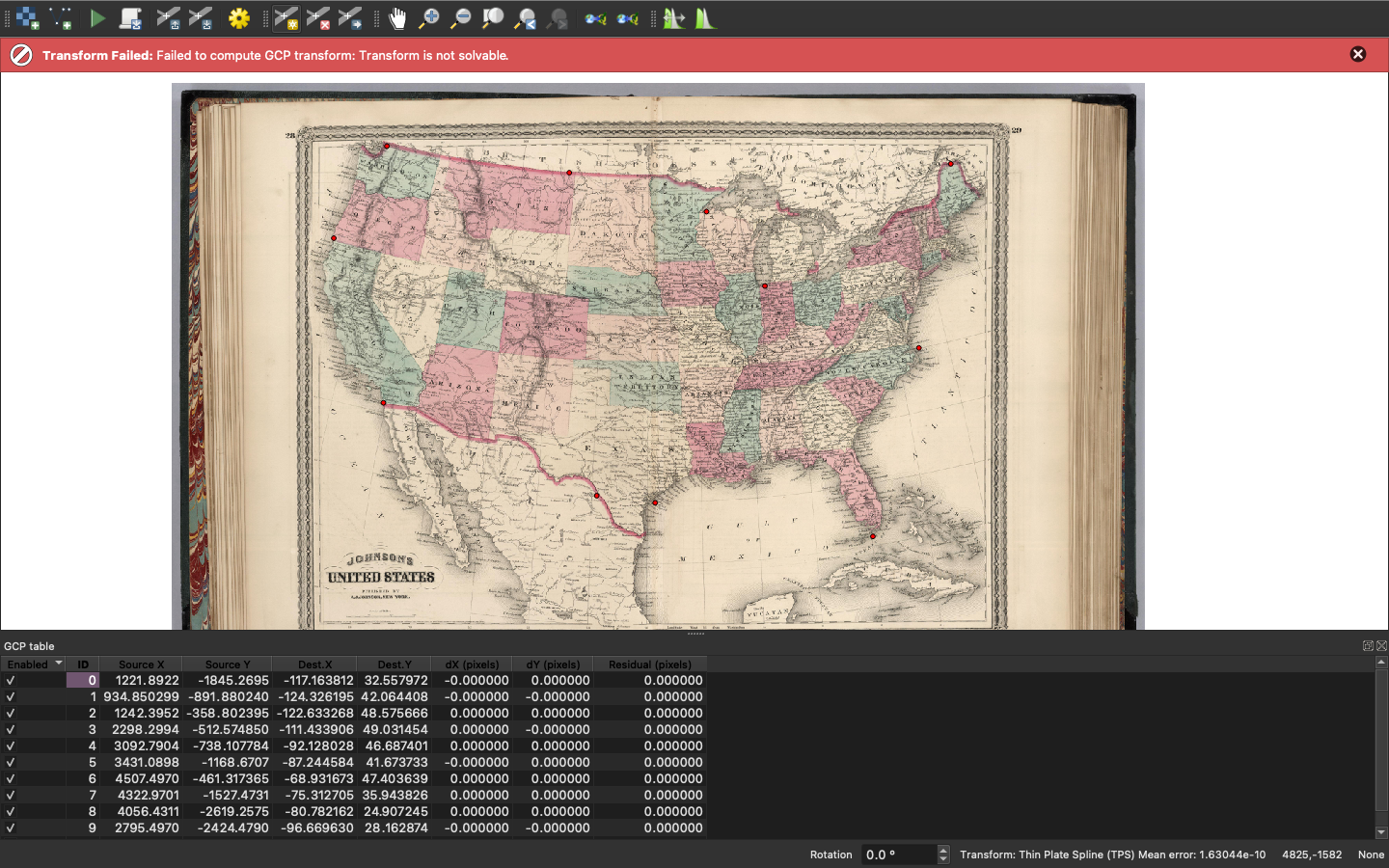Click the Generate GDAL Script icon
The image size is (1389, 868).
pos(130,18)
